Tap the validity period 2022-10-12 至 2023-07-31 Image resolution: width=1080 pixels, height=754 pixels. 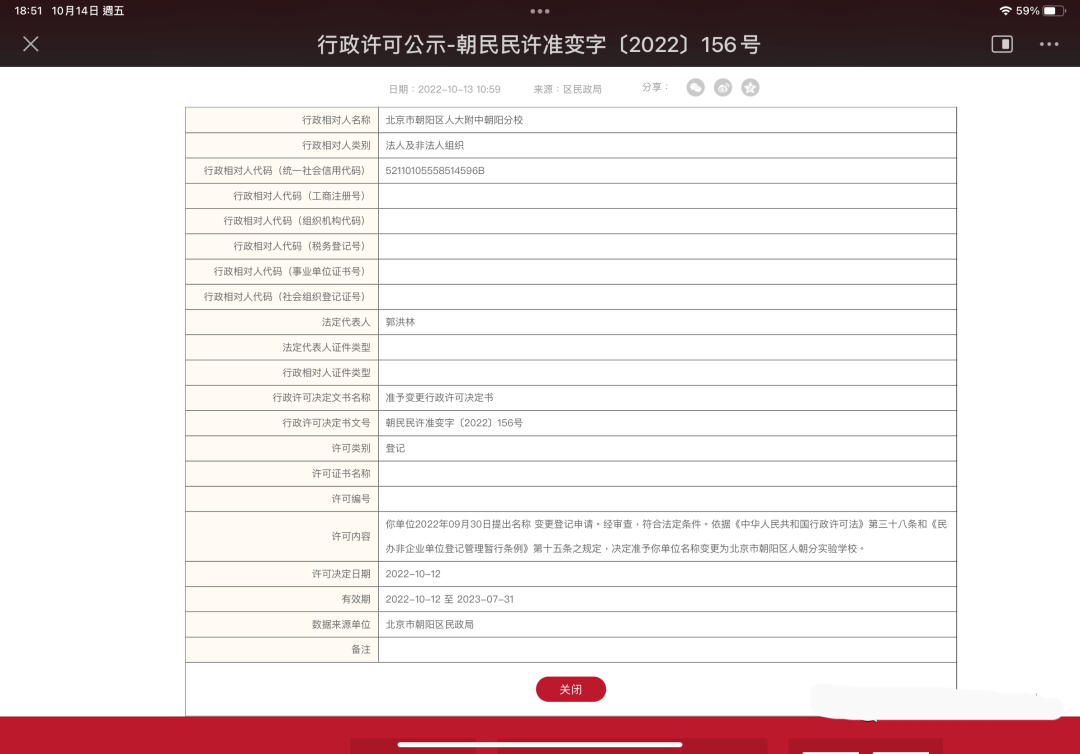pyautogui.click(x=449, y=599)
